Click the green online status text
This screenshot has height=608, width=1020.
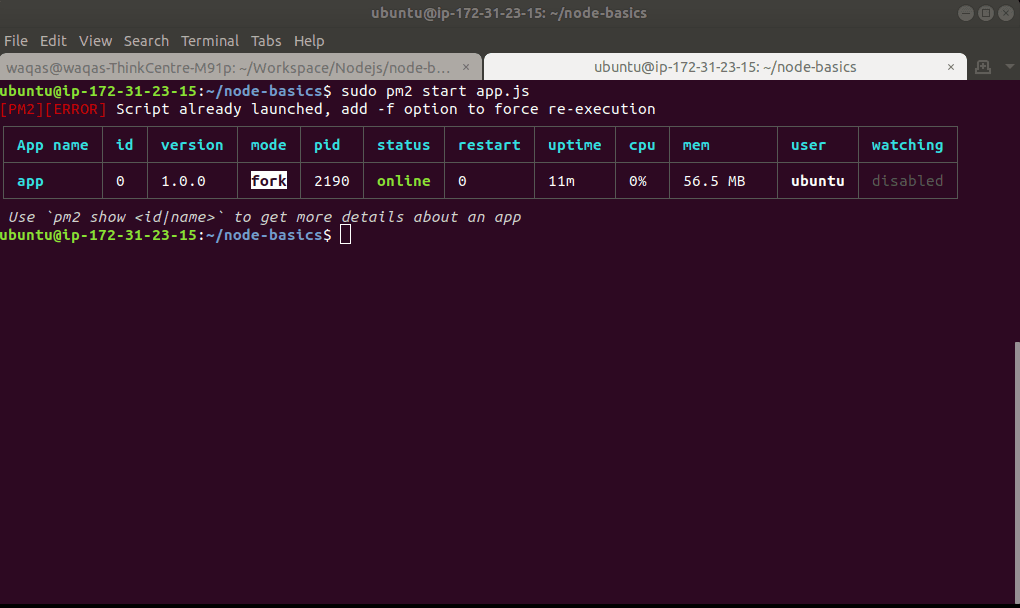click(403, 181)
